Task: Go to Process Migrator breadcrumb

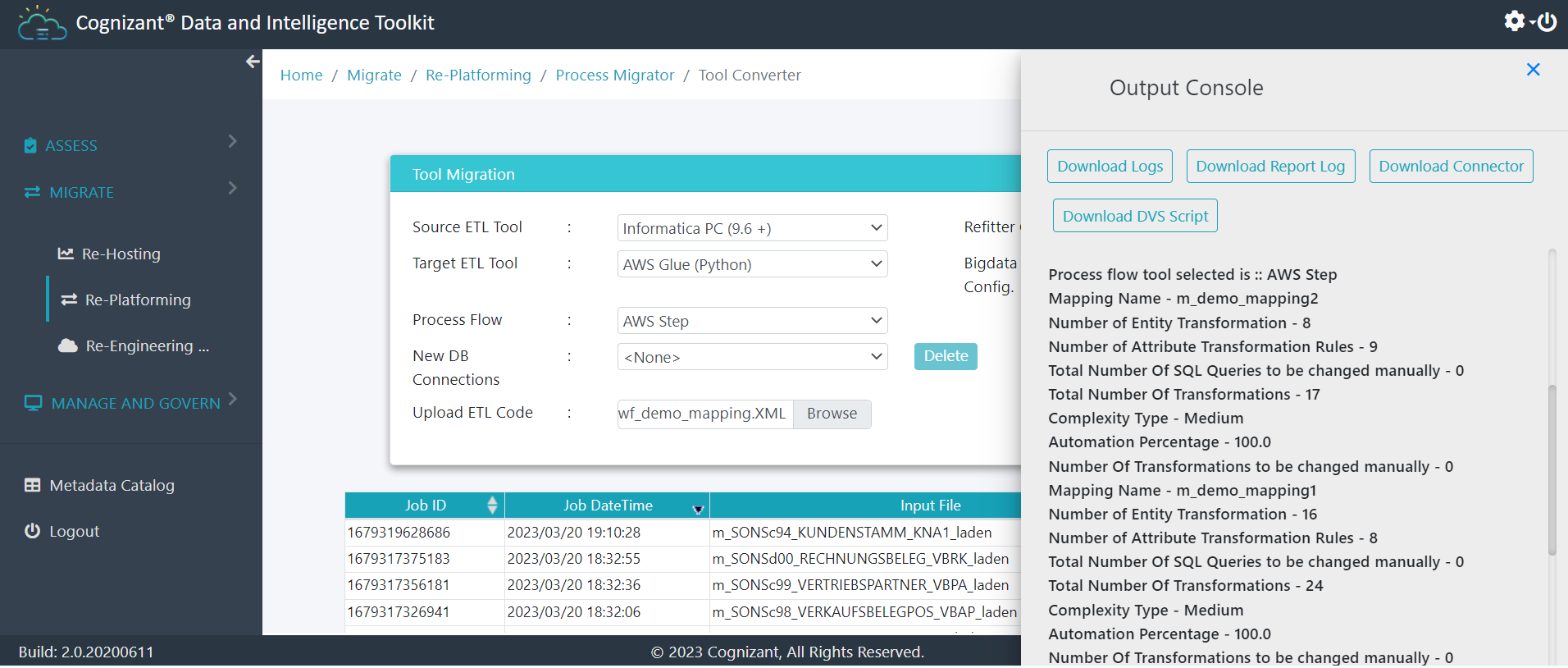Action: (615, 75)
